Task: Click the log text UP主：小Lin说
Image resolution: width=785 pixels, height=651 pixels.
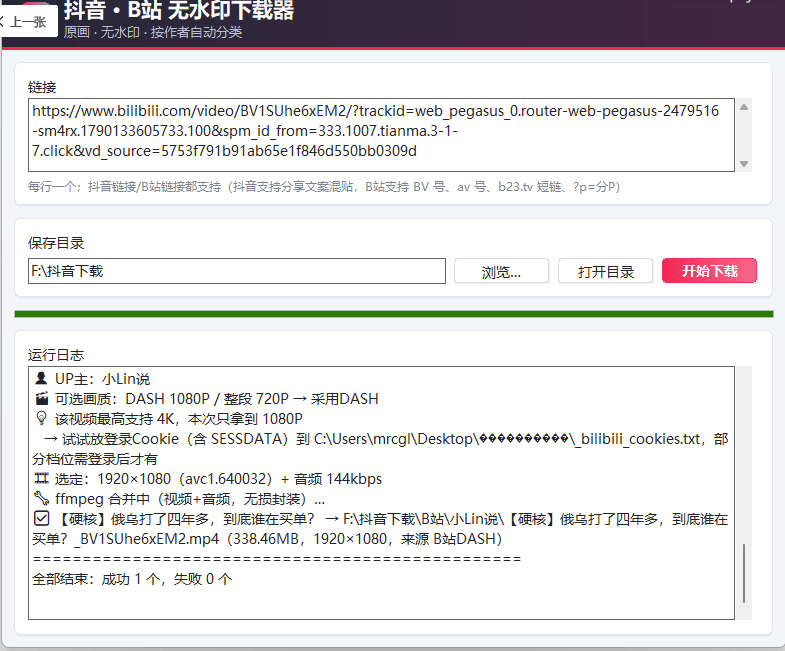Action: pos(102,379)
